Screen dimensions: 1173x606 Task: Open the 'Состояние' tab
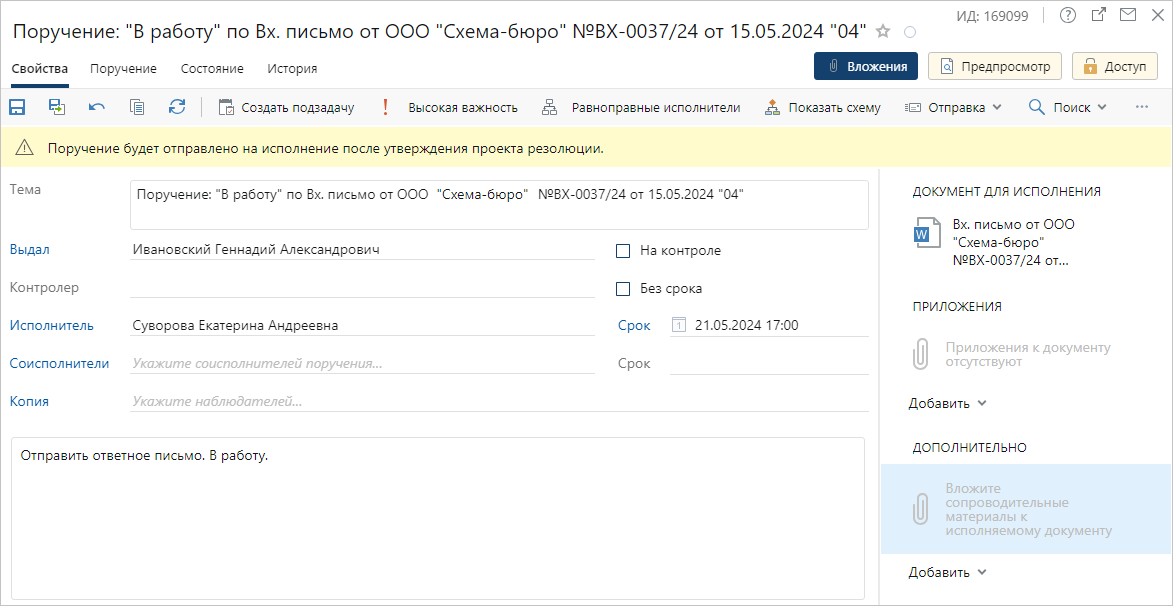tap(212, 69)
